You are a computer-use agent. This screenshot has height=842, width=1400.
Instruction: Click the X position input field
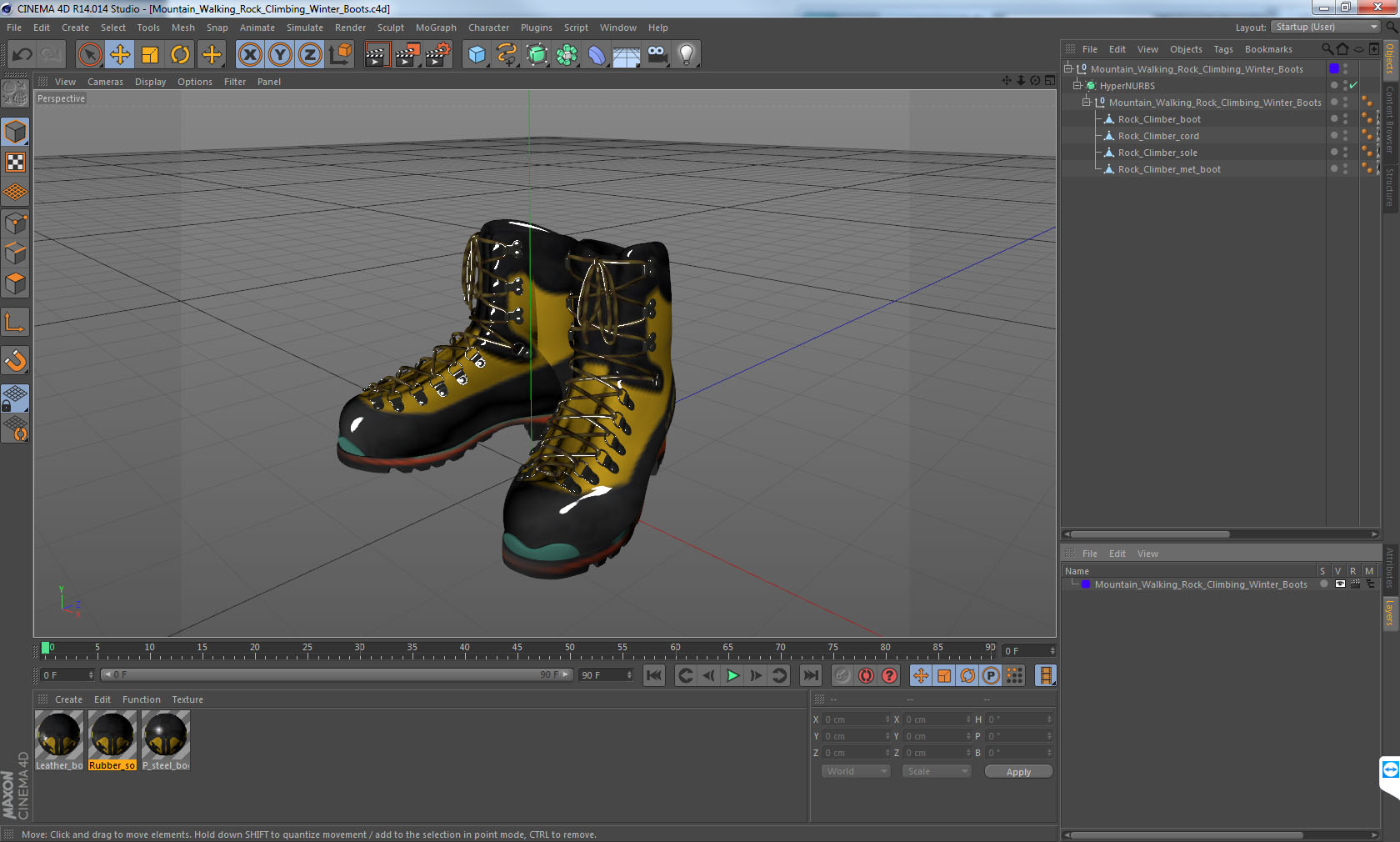857,719
